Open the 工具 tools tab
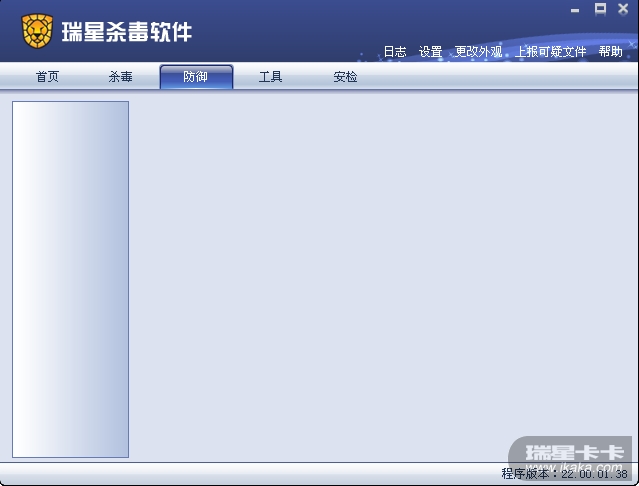The height and width of the screenshot is (486, 639). coord(270,77)
